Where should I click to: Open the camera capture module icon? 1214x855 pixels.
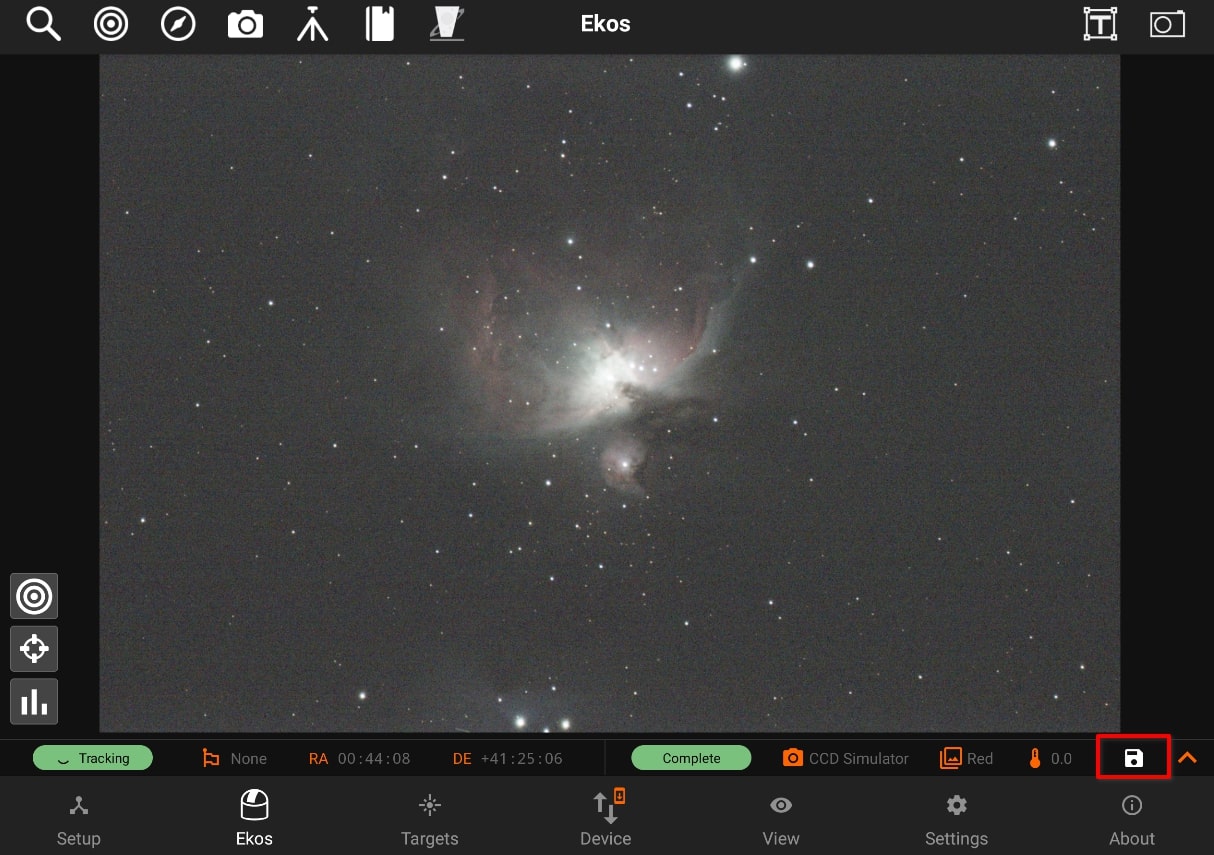pyautogui.click(x=245, y=24)
